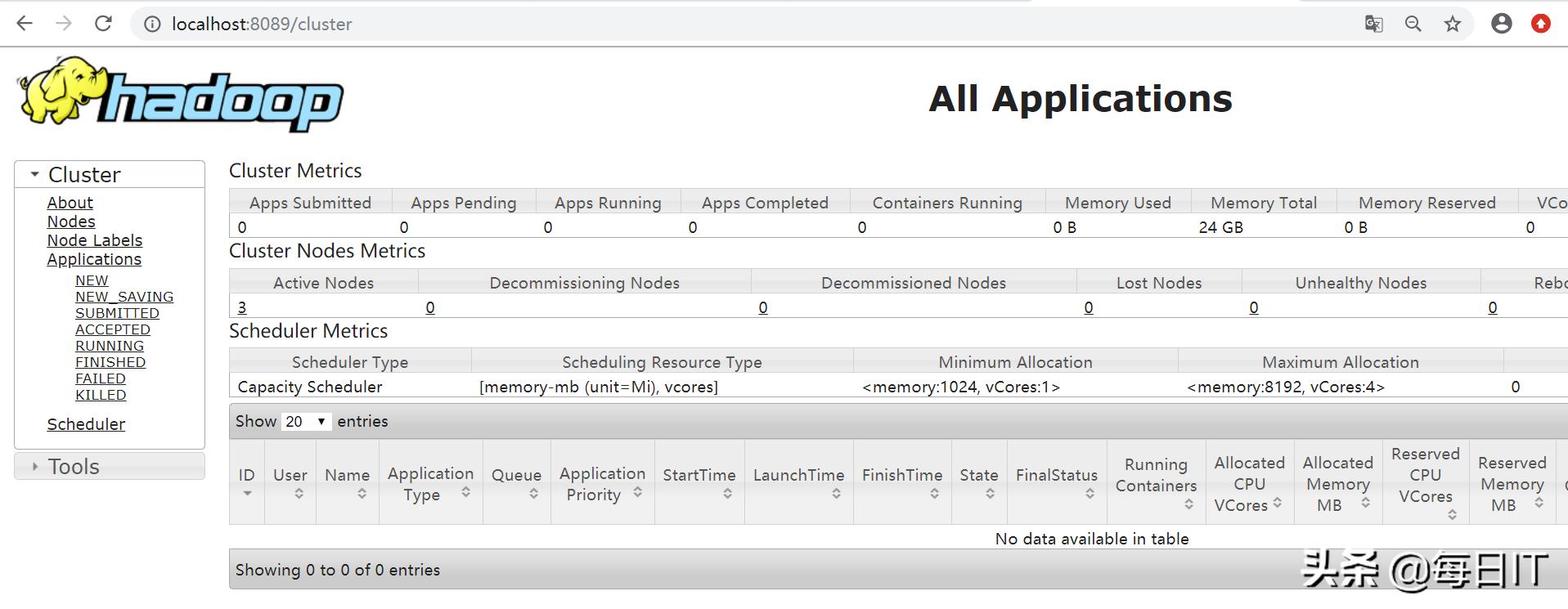
Task: Click the address bar URL localhost:8089/cluster
Action: pos(262,25)
